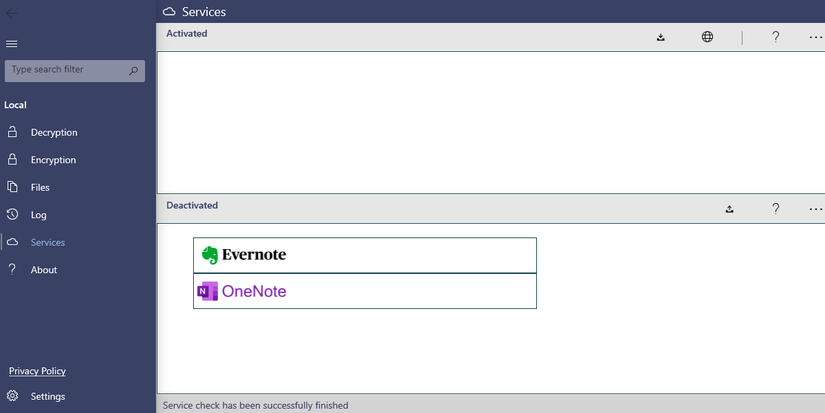Click the download icon in Activated header
The width and height of the screenshot is (825, 413).
[x=661, y=37]
